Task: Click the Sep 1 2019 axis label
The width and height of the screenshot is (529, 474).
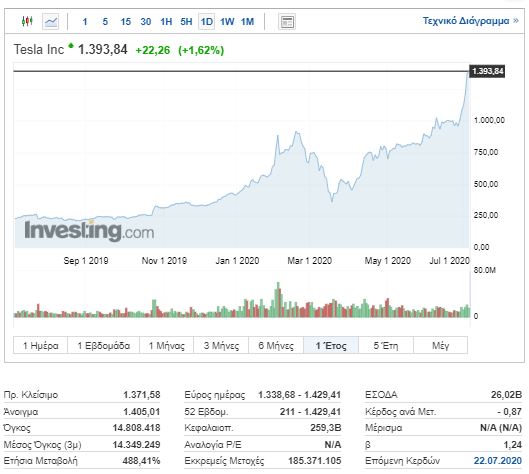Action: [x=86, y=260]
